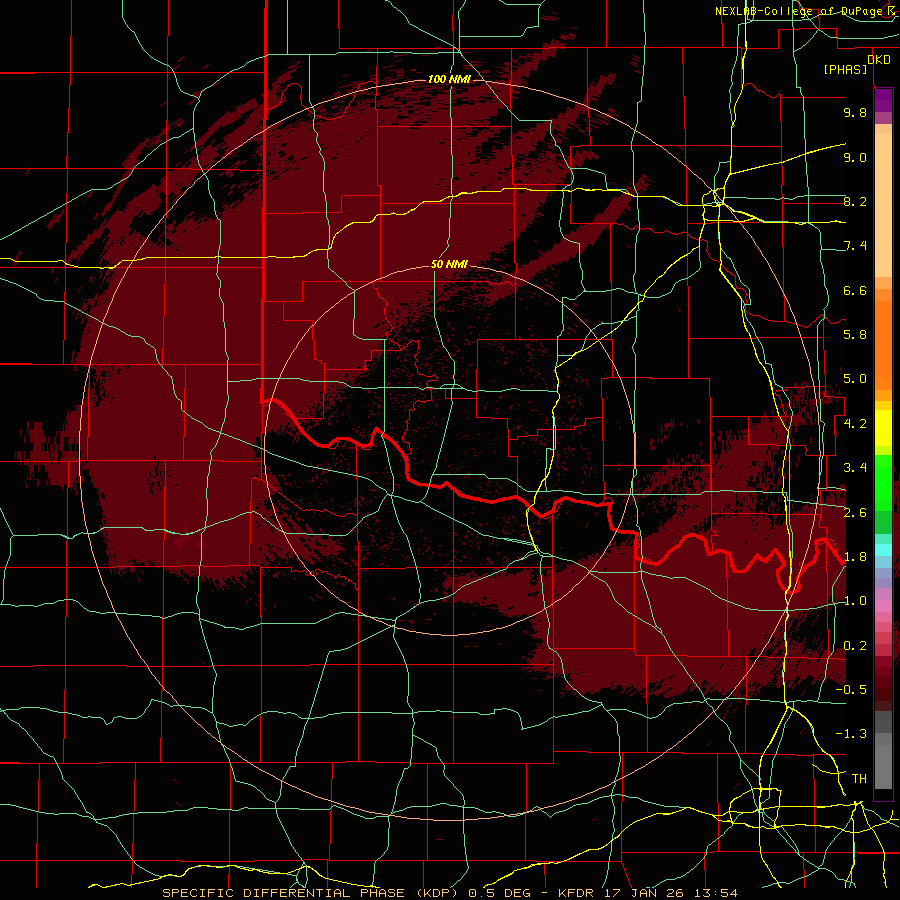Screen dimensions: 900x900
Task: Pick the bright green color bar segment
Action: [x=883, y=482]
